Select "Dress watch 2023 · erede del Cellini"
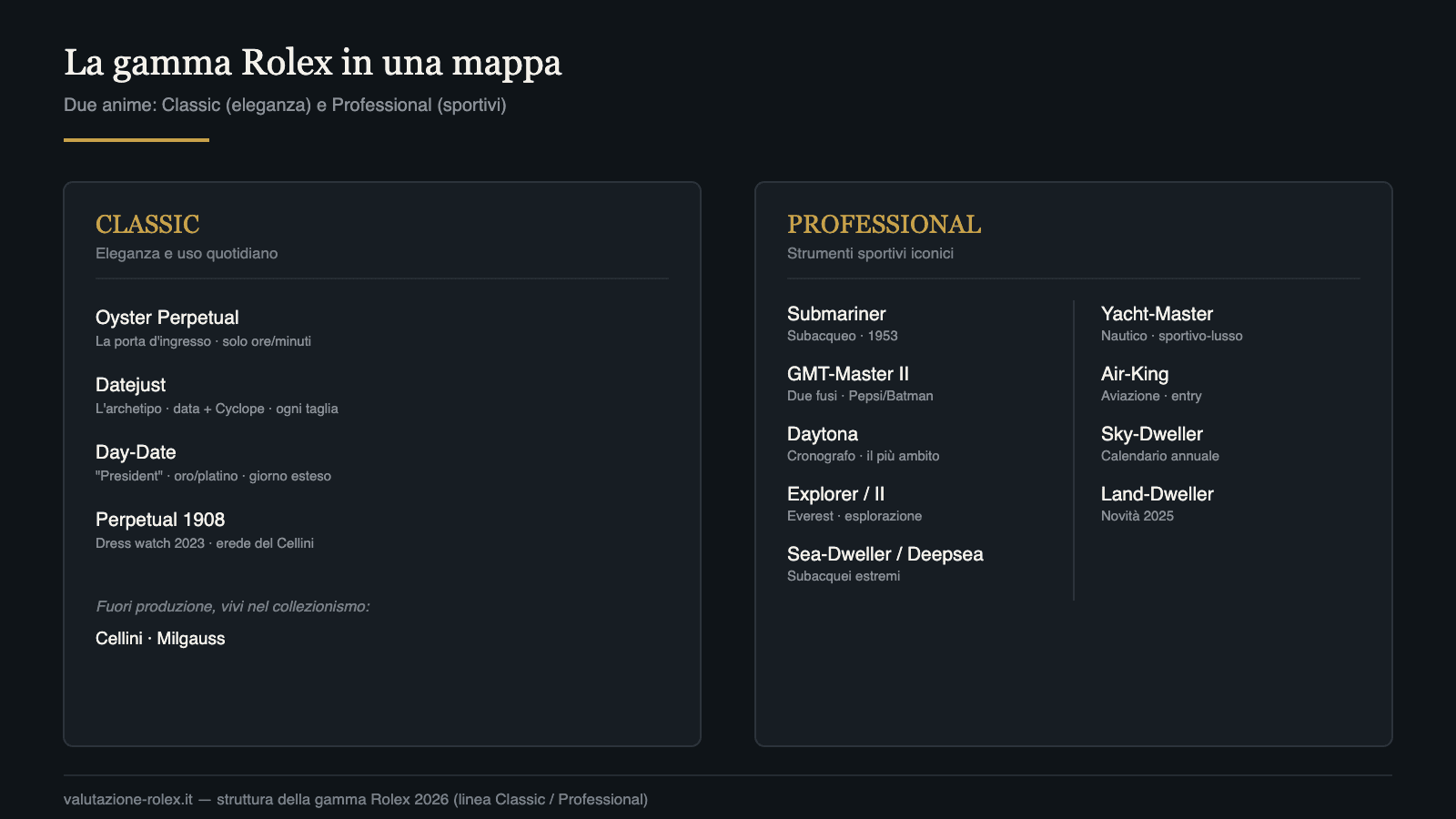 205,543
